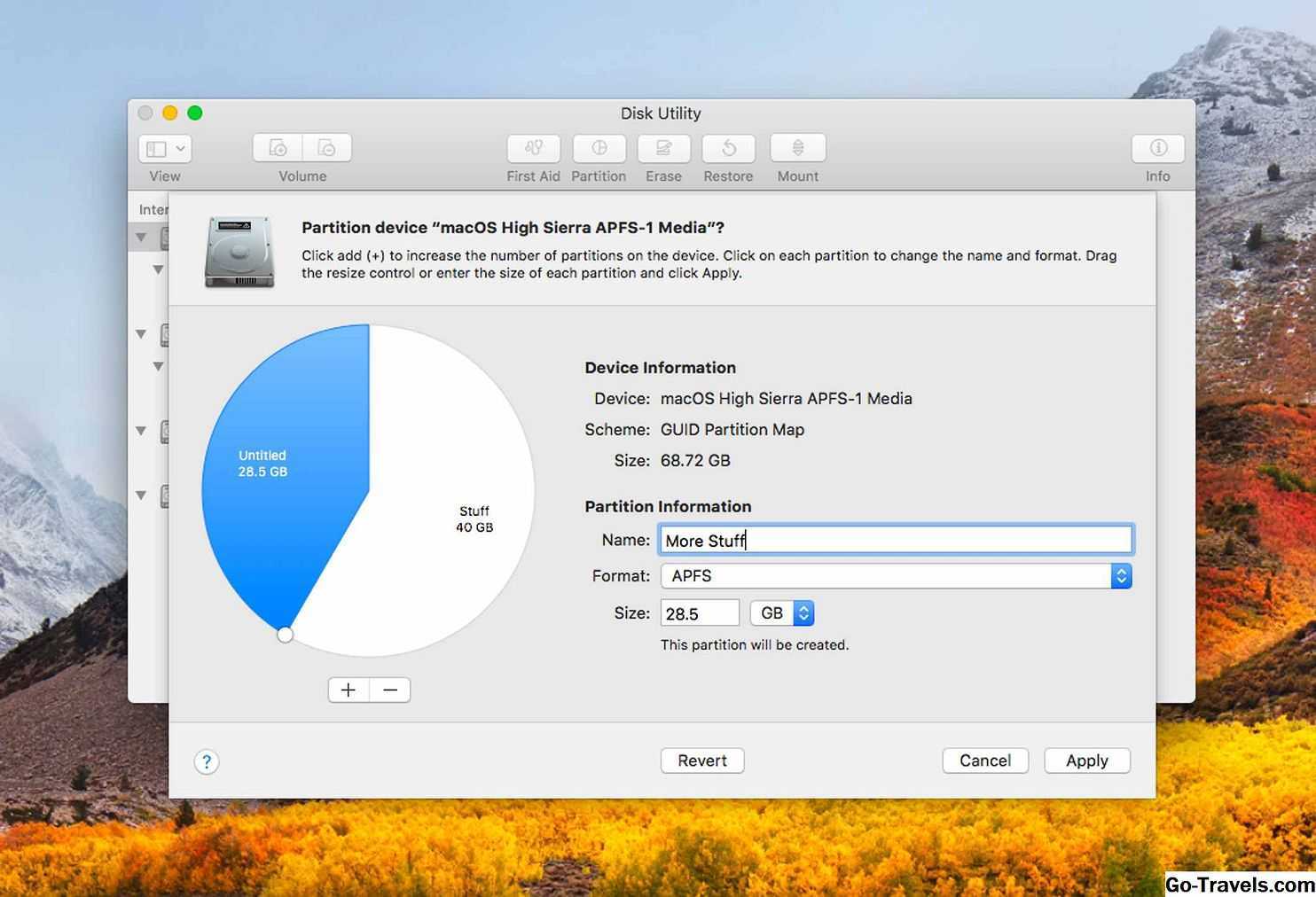This screenshot has width=1316, height=897.
Task: Click the hard drive icon in the dialog header
Action: click(239, 252)
